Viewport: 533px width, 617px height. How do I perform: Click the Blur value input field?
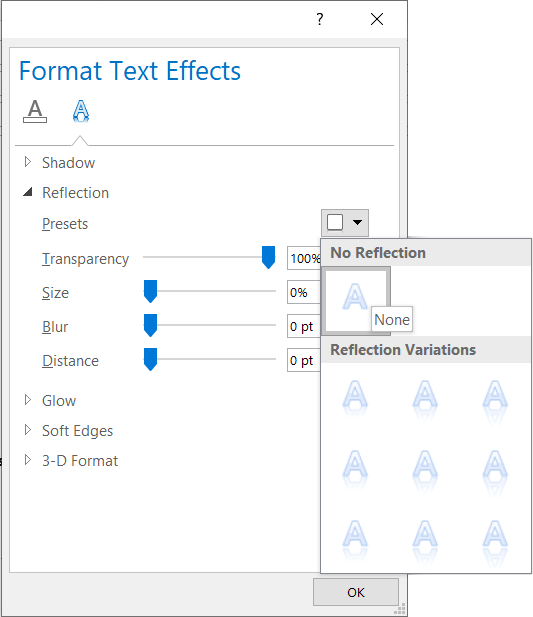304,326
